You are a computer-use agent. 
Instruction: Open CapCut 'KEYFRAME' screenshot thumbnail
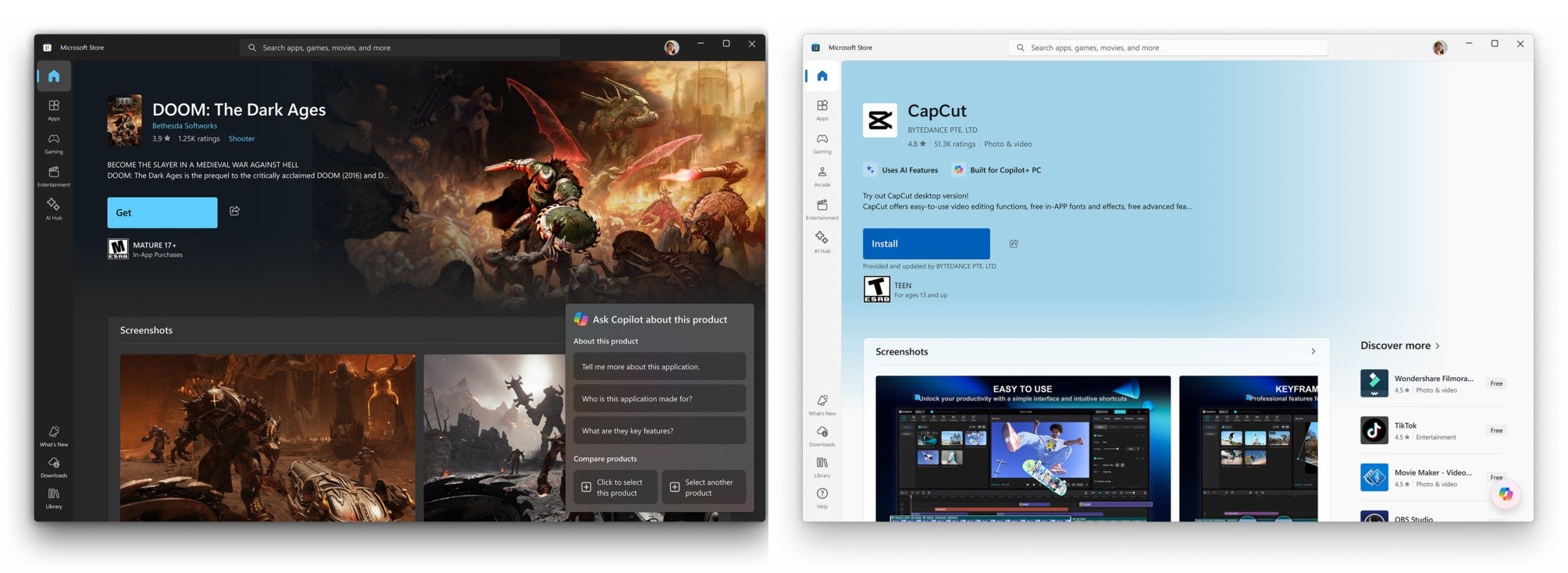(1249, 448)
